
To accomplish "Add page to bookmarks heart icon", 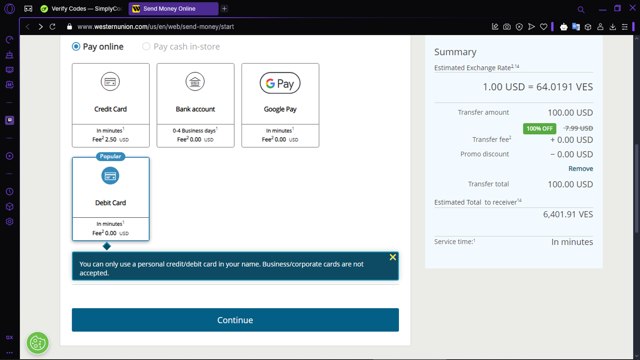I will tap(543, 27).
